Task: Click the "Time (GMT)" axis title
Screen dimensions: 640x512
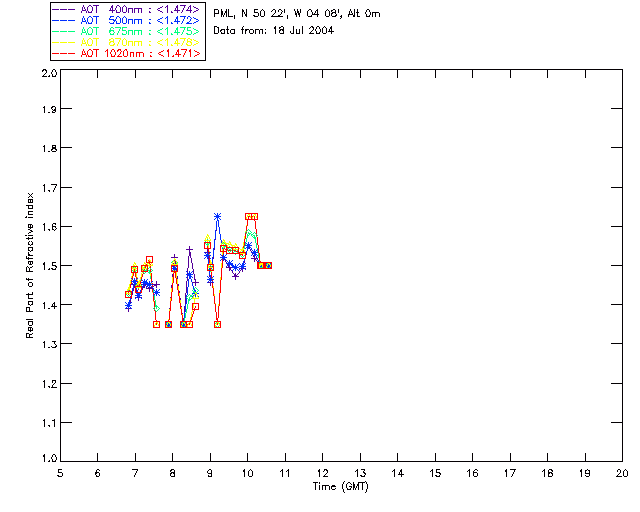Action: coord(340,487)
